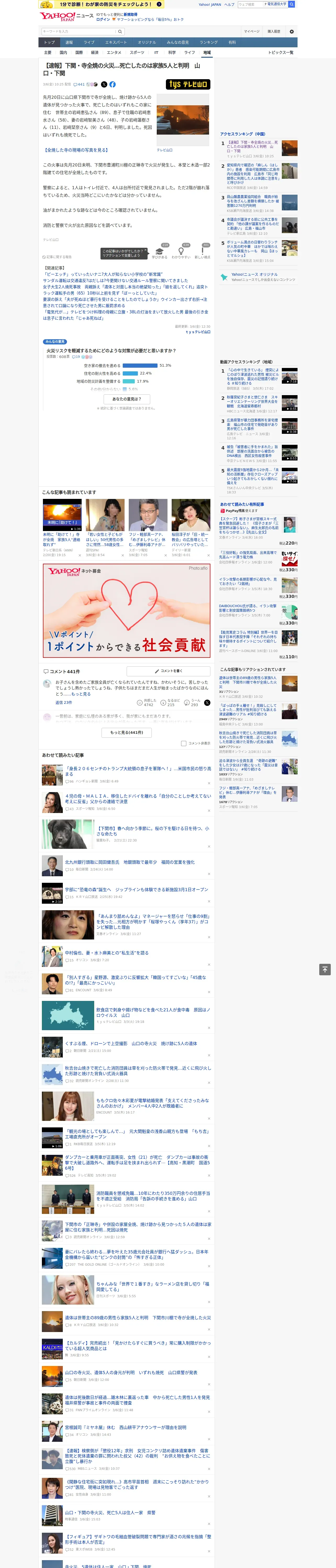Click あなたの意見は？ poll button
The width and height of the screenshot is (336, 1568).
coord(127,399)
